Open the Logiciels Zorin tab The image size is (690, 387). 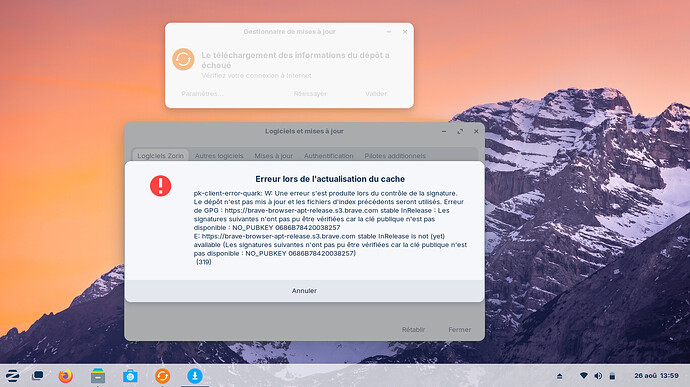[161, 156]
